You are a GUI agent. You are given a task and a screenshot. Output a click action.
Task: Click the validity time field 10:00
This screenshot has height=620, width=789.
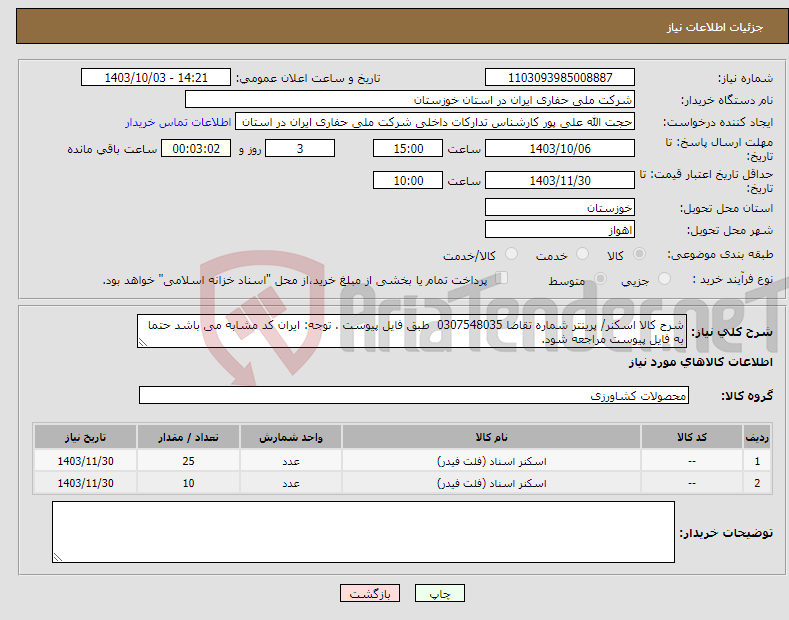coord(408,180)
